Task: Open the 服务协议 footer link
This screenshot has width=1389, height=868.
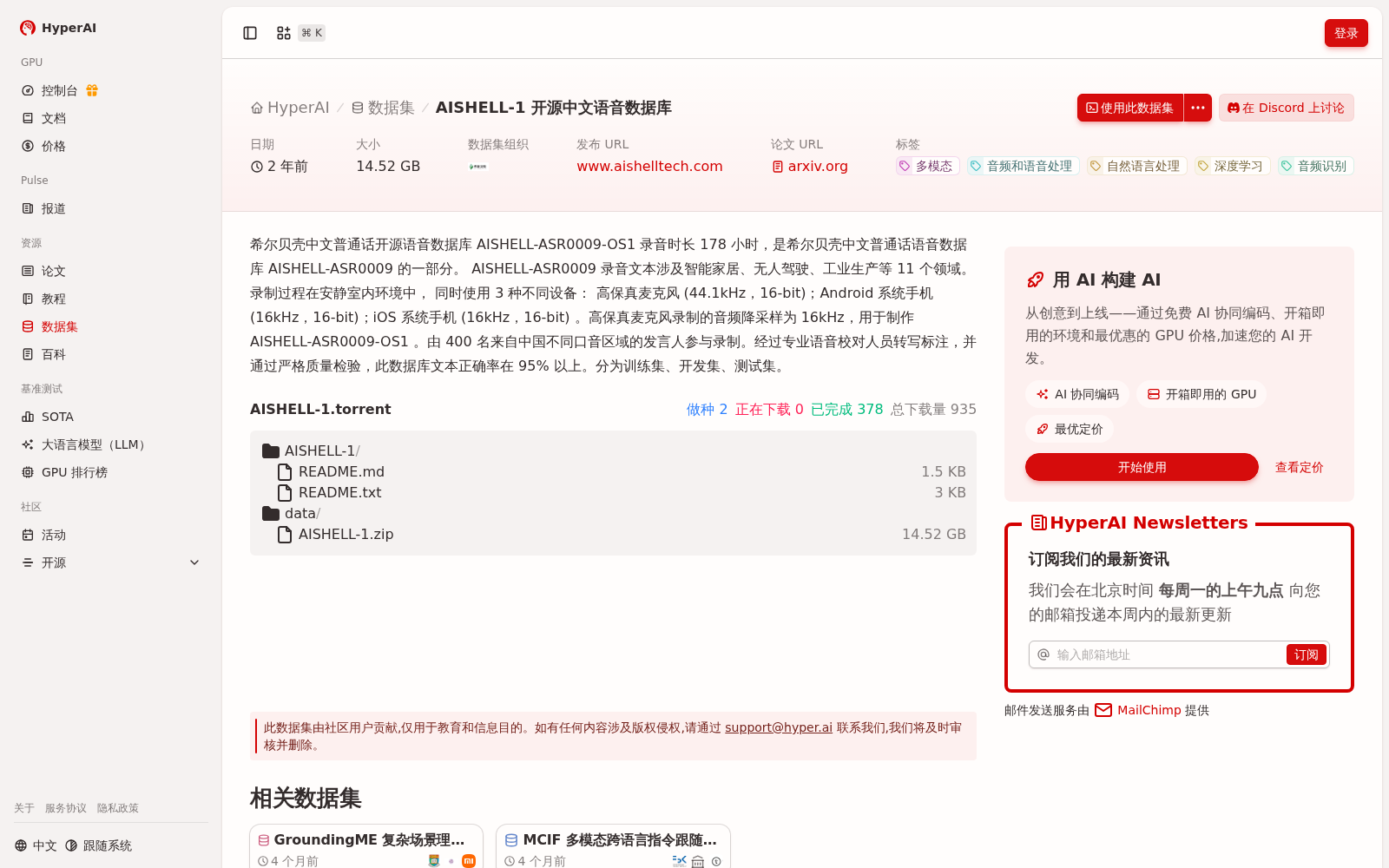Action: click(x=66, y=808)
